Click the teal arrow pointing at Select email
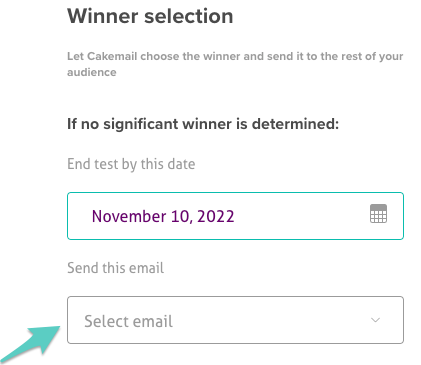 point(31,344)
